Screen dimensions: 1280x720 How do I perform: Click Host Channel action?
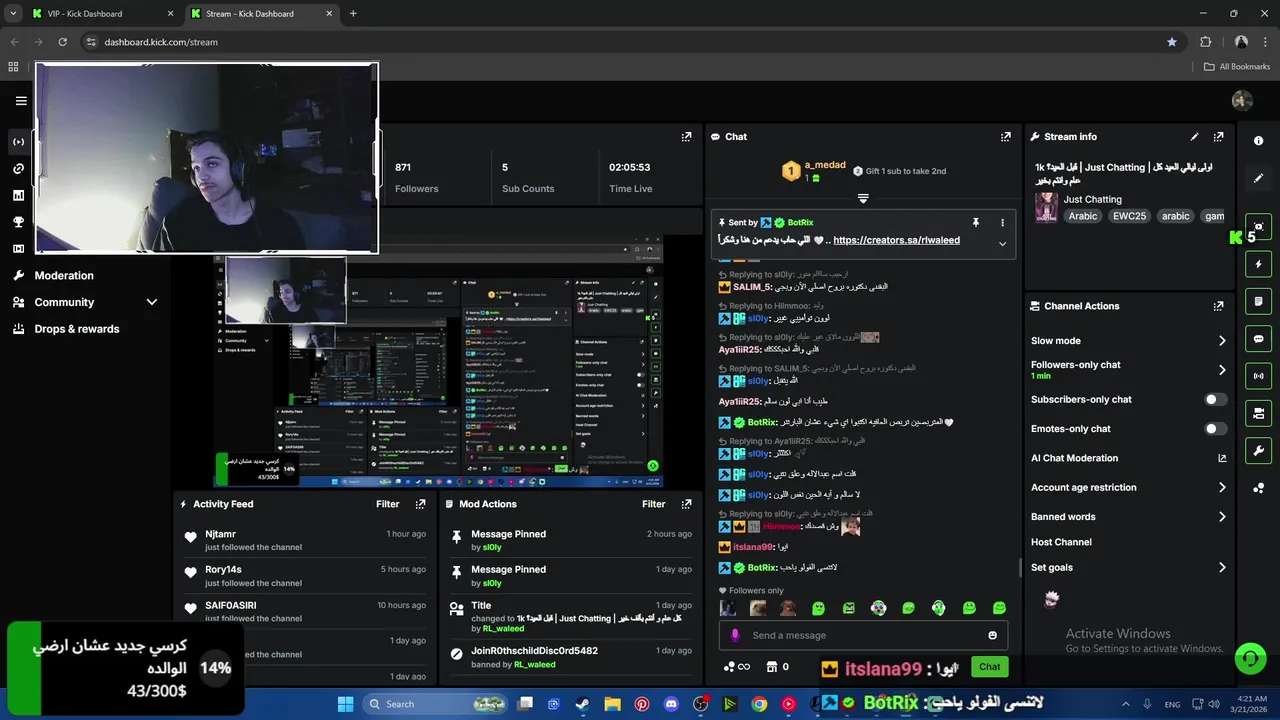click(x=1061, y=542)
